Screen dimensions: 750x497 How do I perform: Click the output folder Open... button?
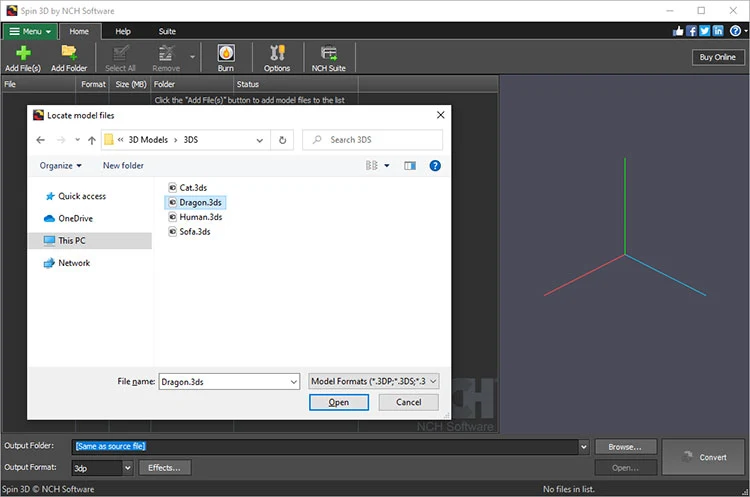pyautogui.click(x=626, y=468)
